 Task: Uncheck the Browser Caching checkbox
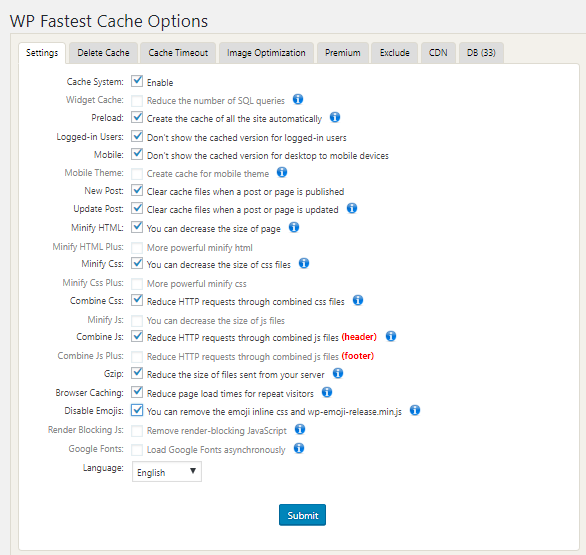(137, 392)
